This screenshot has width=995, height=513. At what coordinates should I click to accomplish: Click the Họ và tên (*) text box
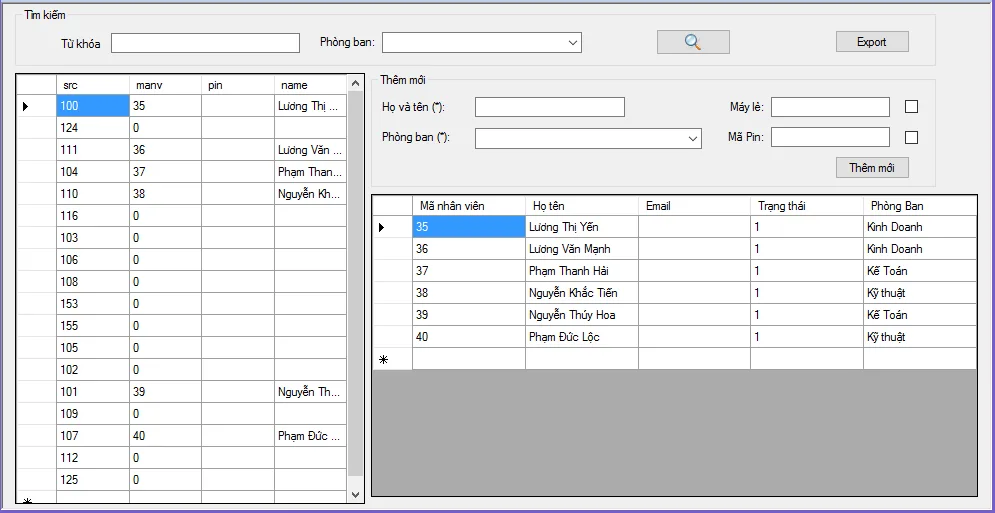(x=549, y=107)
